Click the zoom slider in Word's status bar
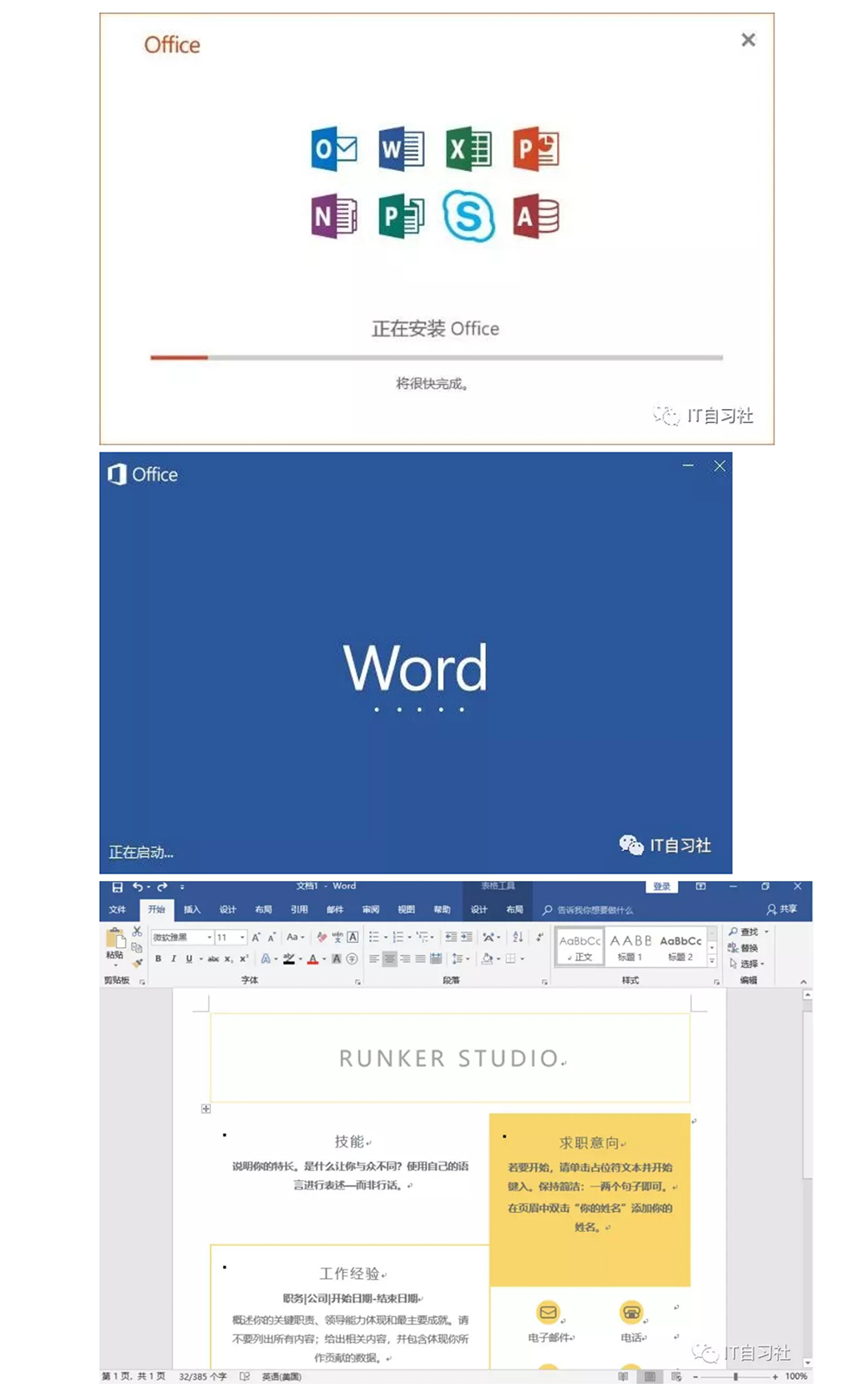Viewport: 868px width, 1397px height. tap(735, 1376)
